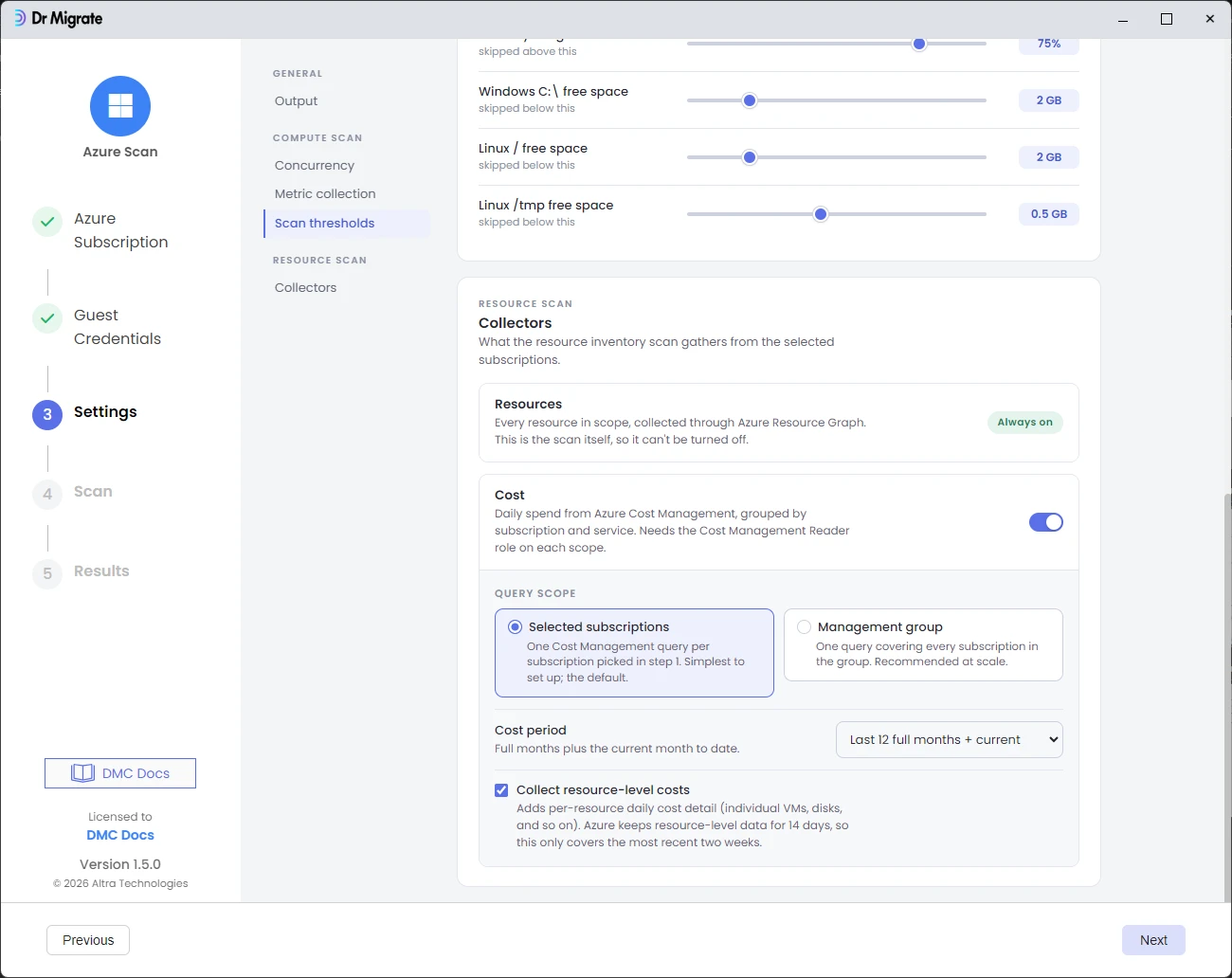Go to Metric collection settings

point(325,194)
